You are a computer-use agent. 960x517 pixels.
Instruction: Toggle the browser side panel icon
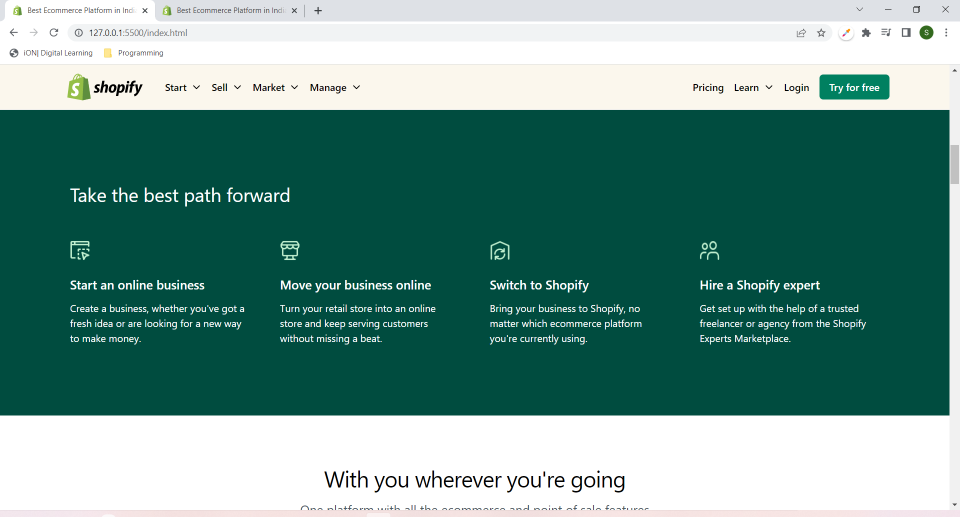click(x=906, y=33)
